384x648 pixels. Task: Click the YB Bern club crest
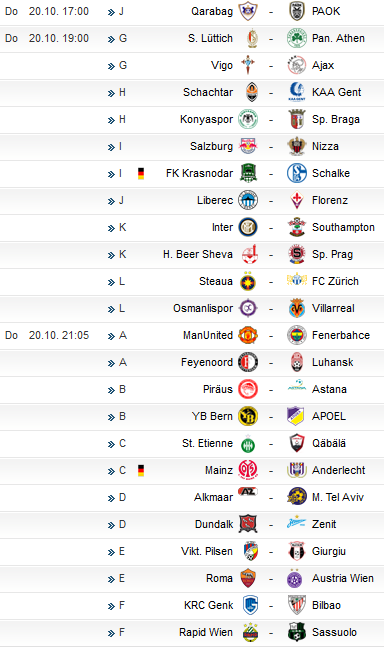[x=248, y=416]
